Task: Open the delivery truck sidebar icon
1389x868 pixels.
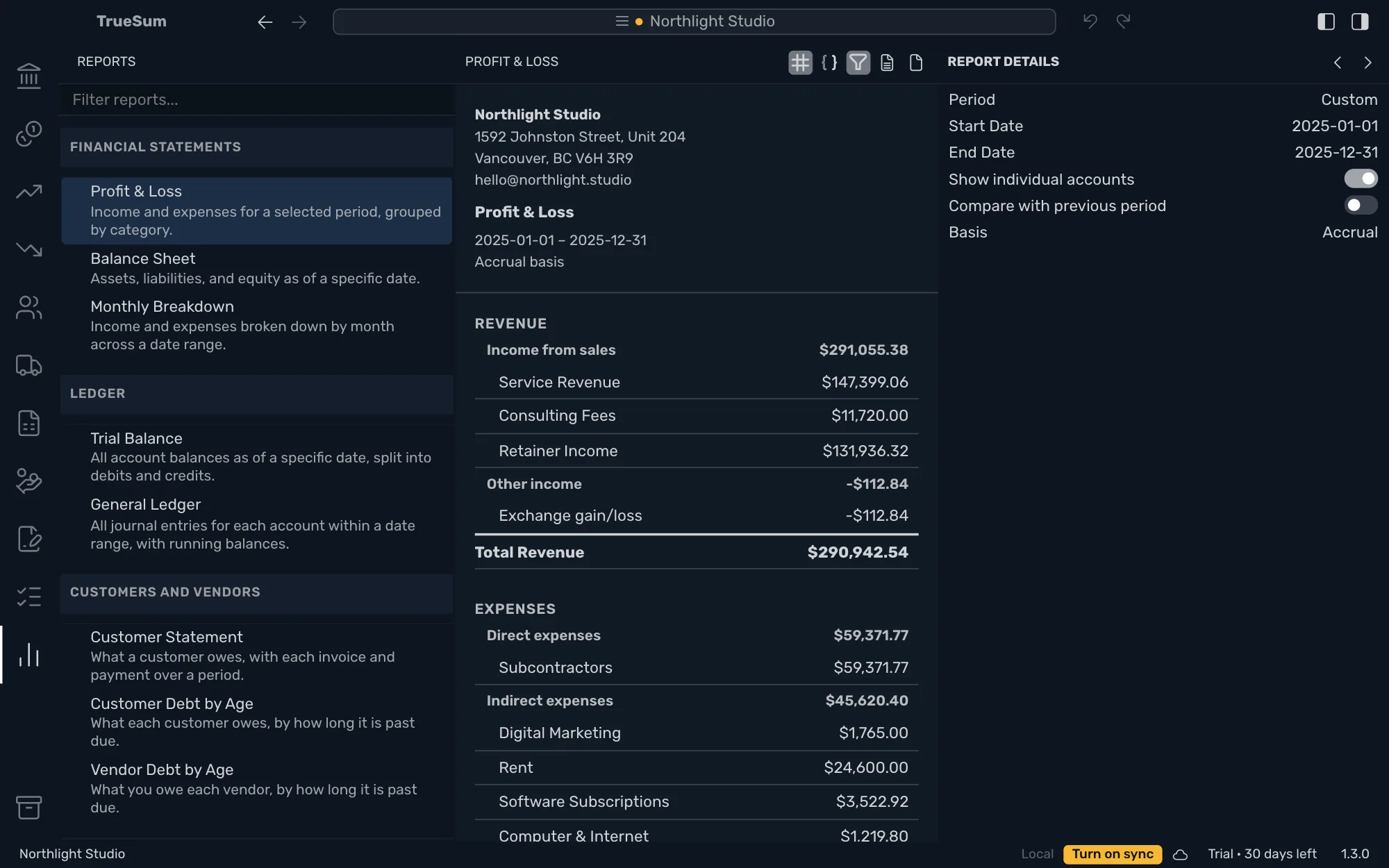Action: (x=28, y=365)
